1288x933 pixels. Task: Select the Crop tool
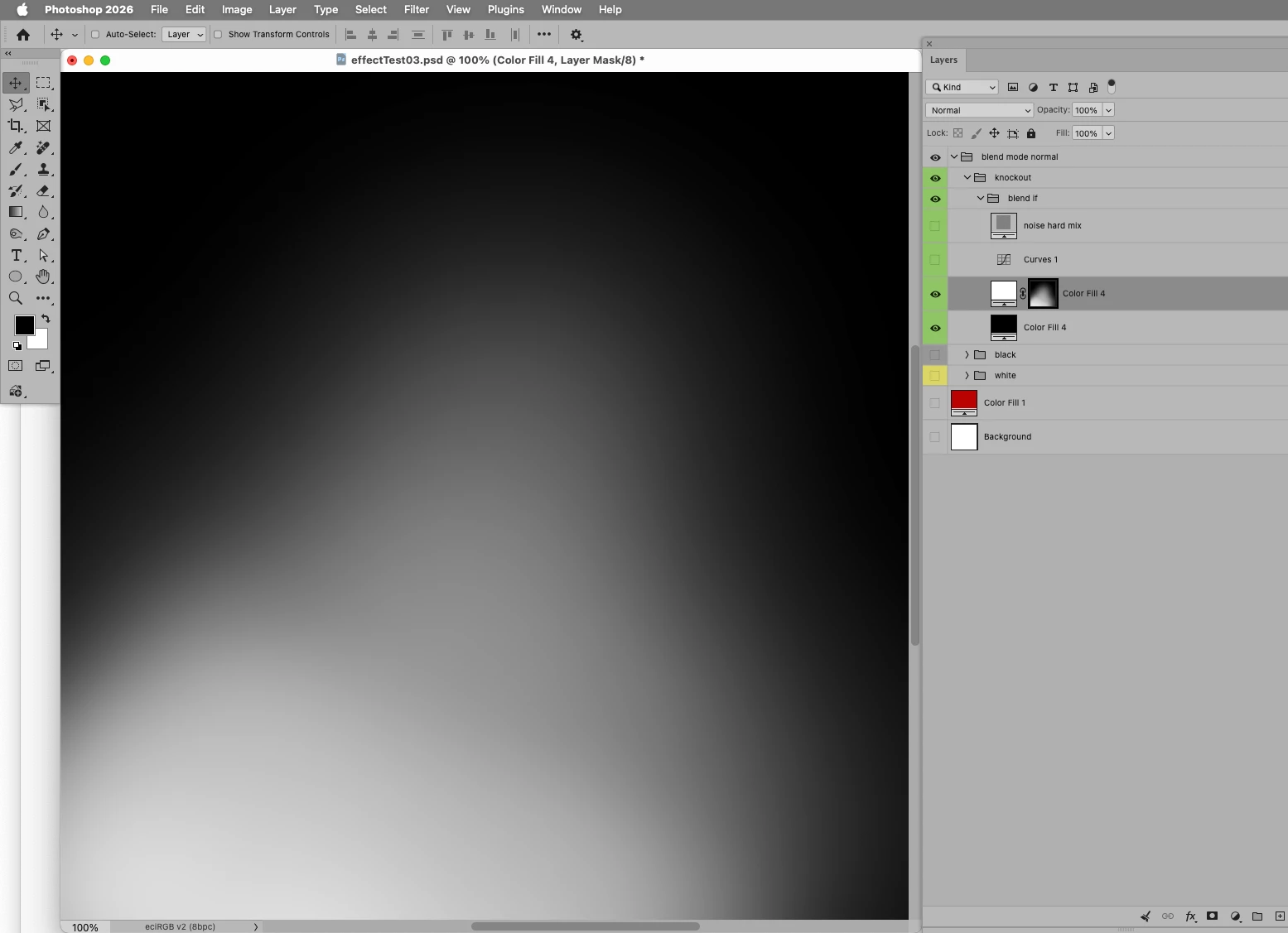[16, 126]
